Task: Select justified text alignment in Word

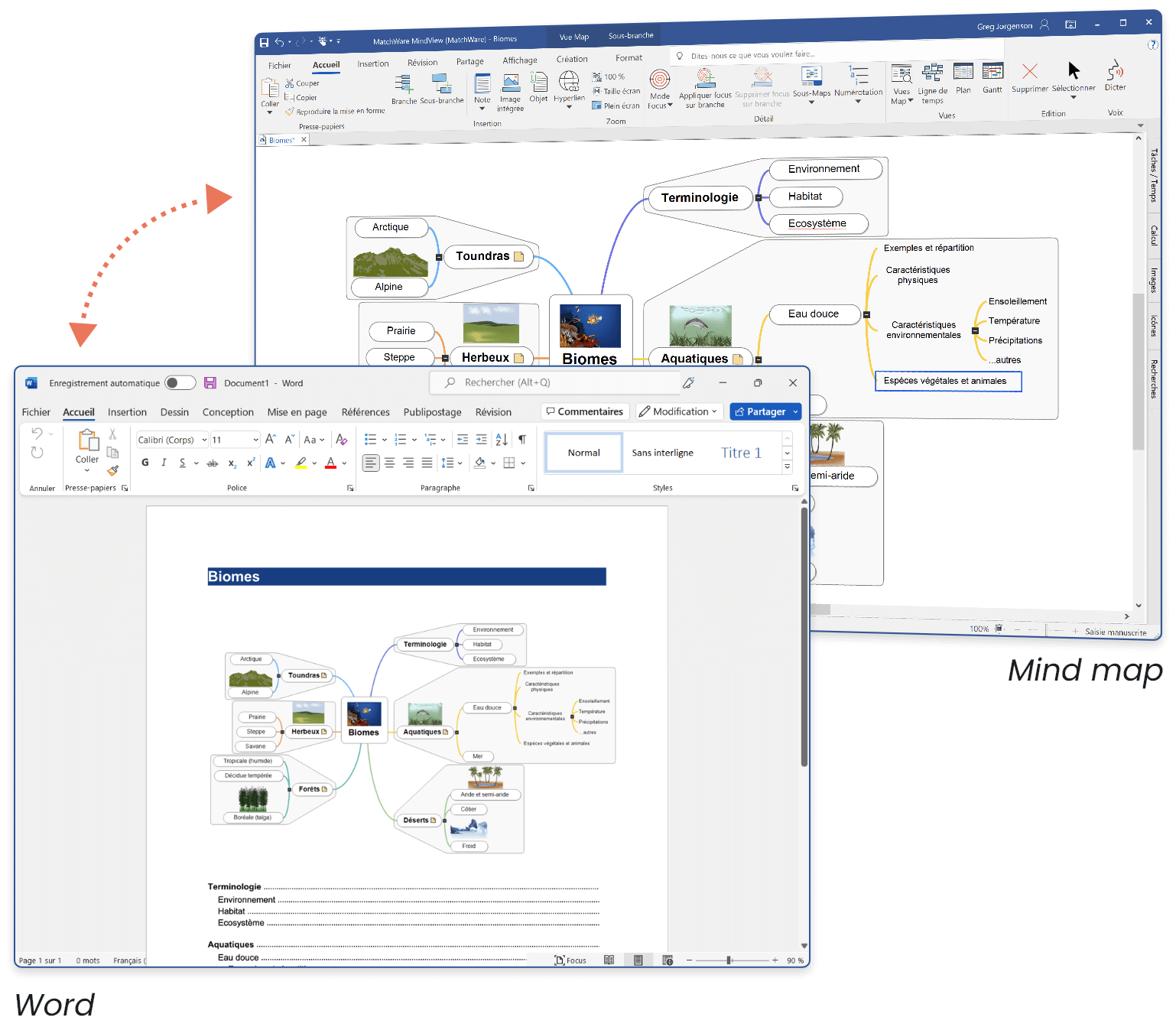Action: [427, 463]
